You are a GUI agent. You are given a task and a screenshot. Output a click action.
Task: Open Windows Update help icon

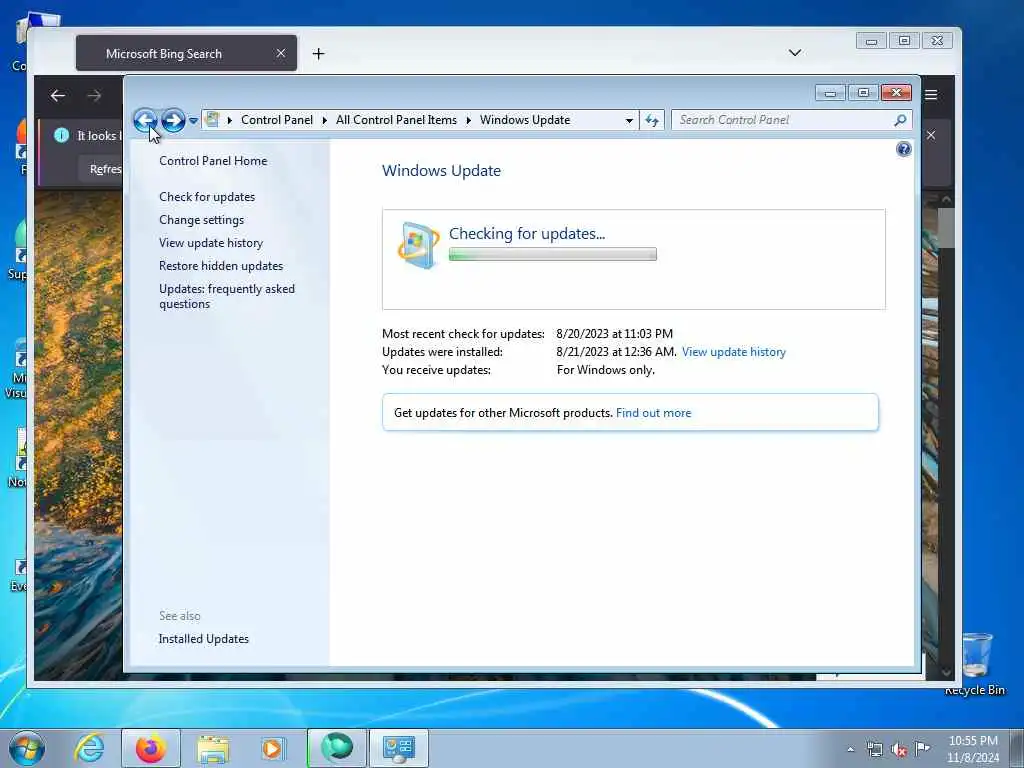point(904,150)
